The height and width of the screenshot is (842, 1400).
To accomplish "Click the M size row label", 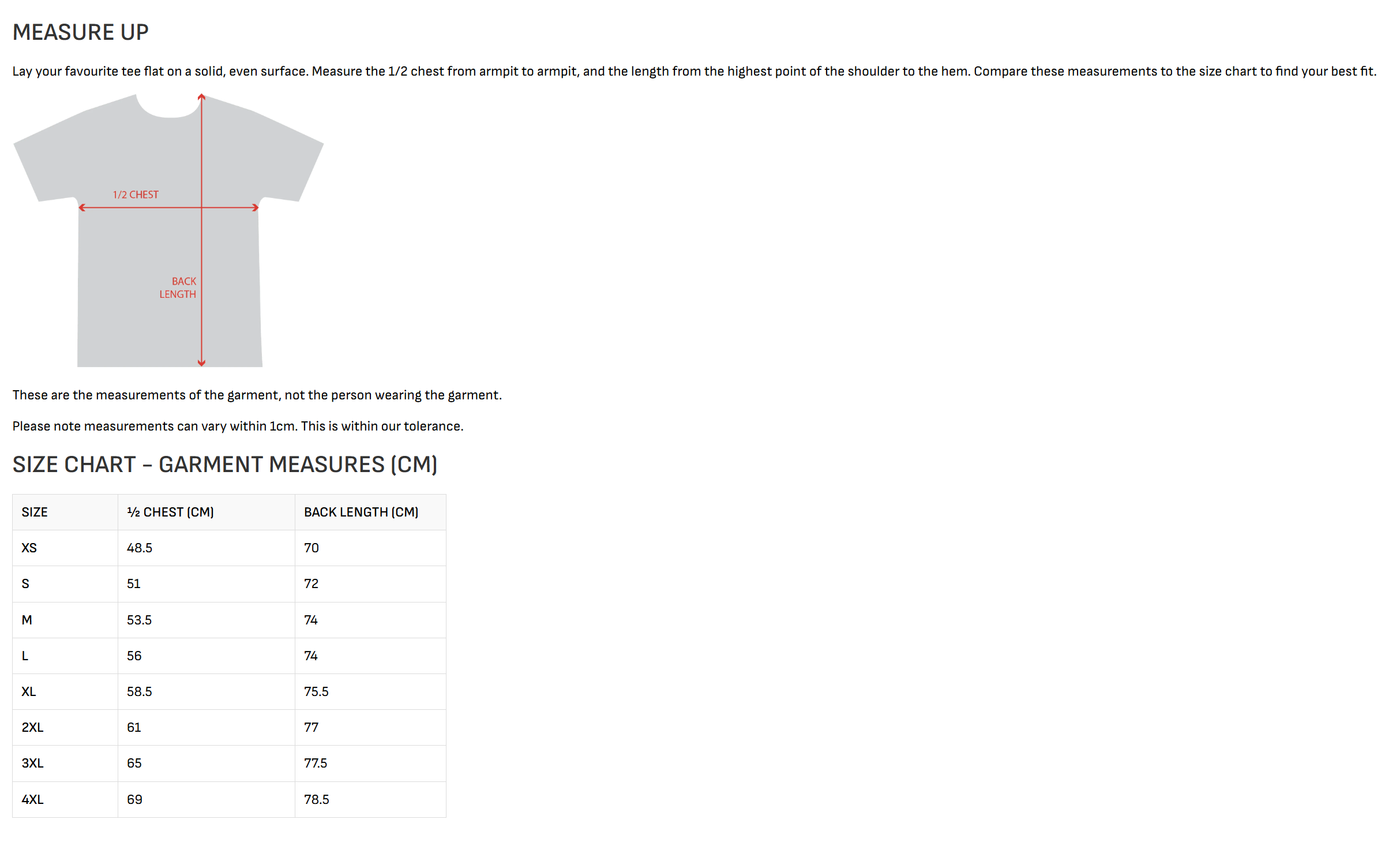I will tap(27, 620).
